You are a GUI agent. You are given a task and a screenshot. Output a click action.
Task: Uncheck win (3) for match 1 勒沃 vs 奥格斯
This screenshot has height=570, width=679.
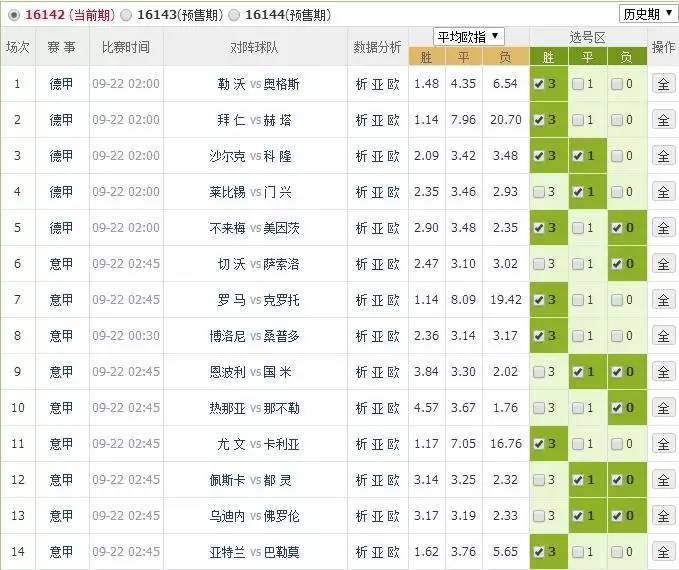point(539,84)
